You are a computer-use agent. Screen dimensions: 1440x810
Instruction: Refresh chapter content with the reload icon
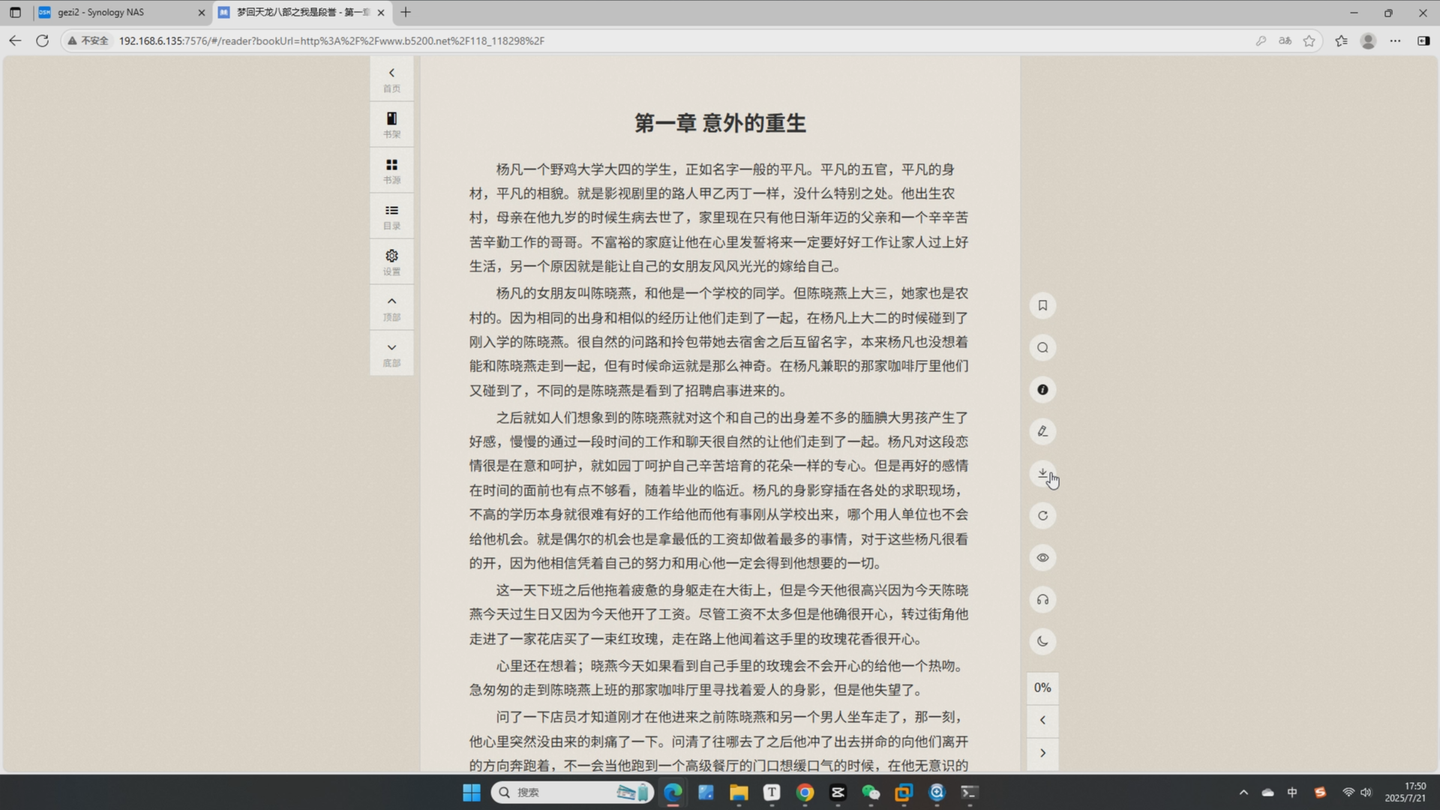(x=1042, y=515)
